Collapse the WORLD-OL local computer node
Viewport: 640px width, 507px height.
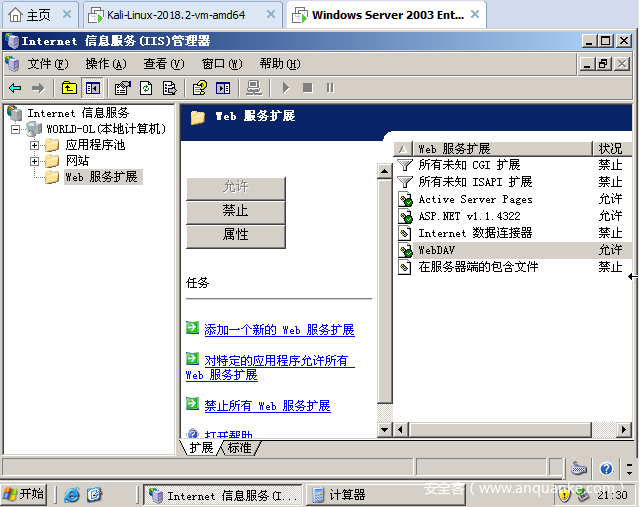coord(16,130)
